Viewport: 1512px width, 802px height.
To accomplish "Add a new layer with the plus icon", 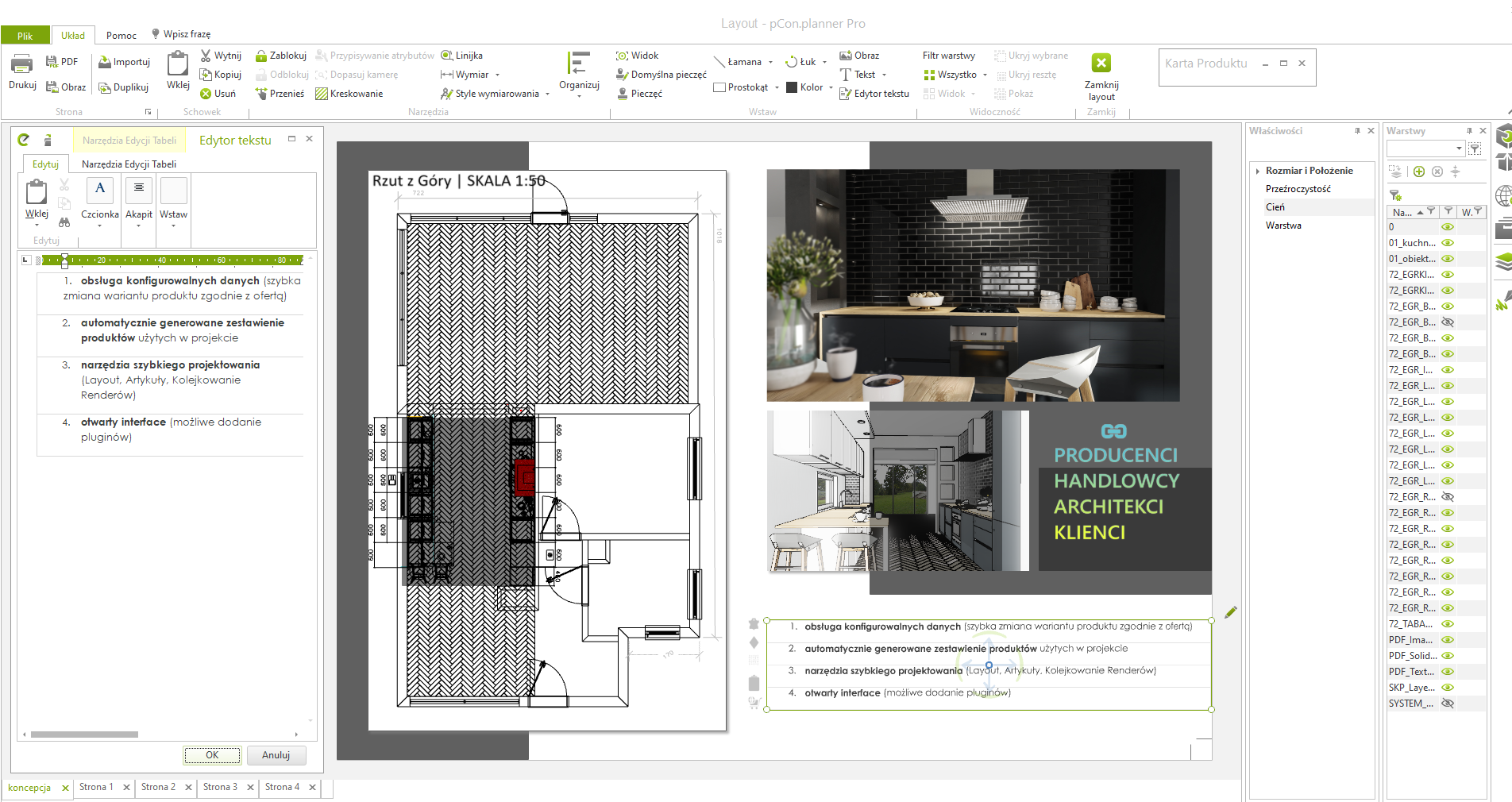I will [1419, 172].
